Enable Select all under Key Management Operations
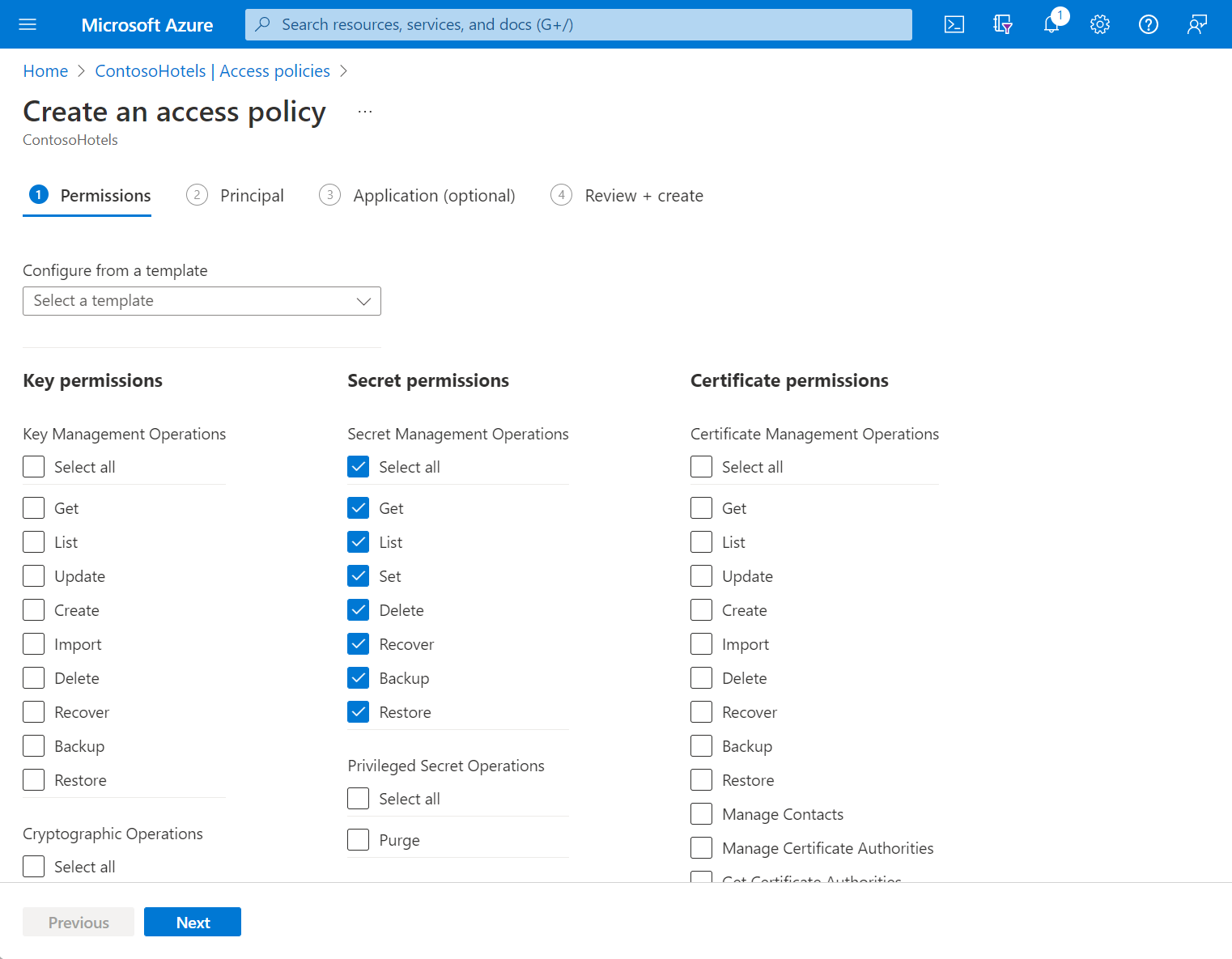The width and height of the screenshot is (1232, 959). 33,466
